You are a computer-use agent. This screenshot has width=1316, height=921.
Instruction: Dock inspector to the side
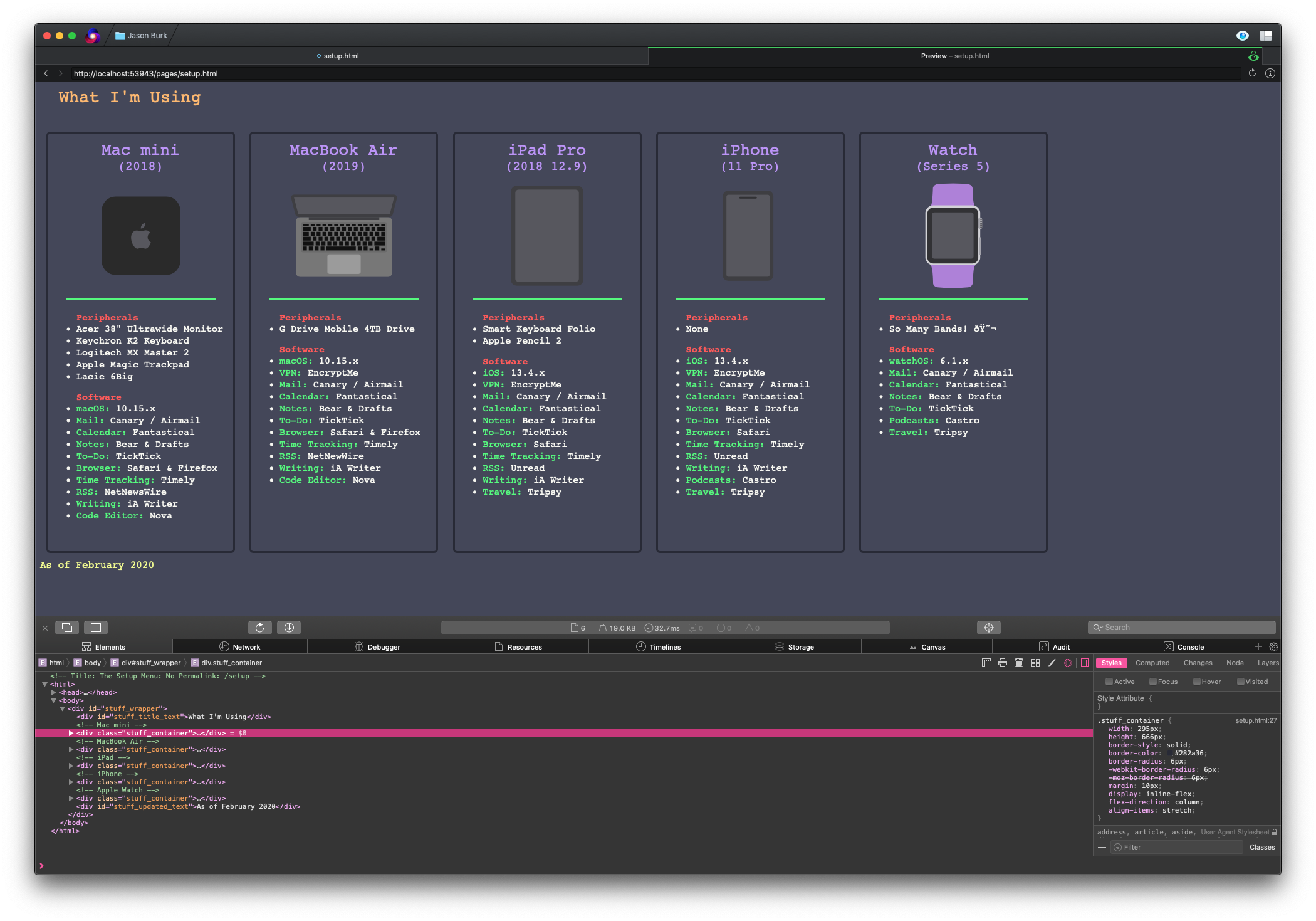[96, 628]
